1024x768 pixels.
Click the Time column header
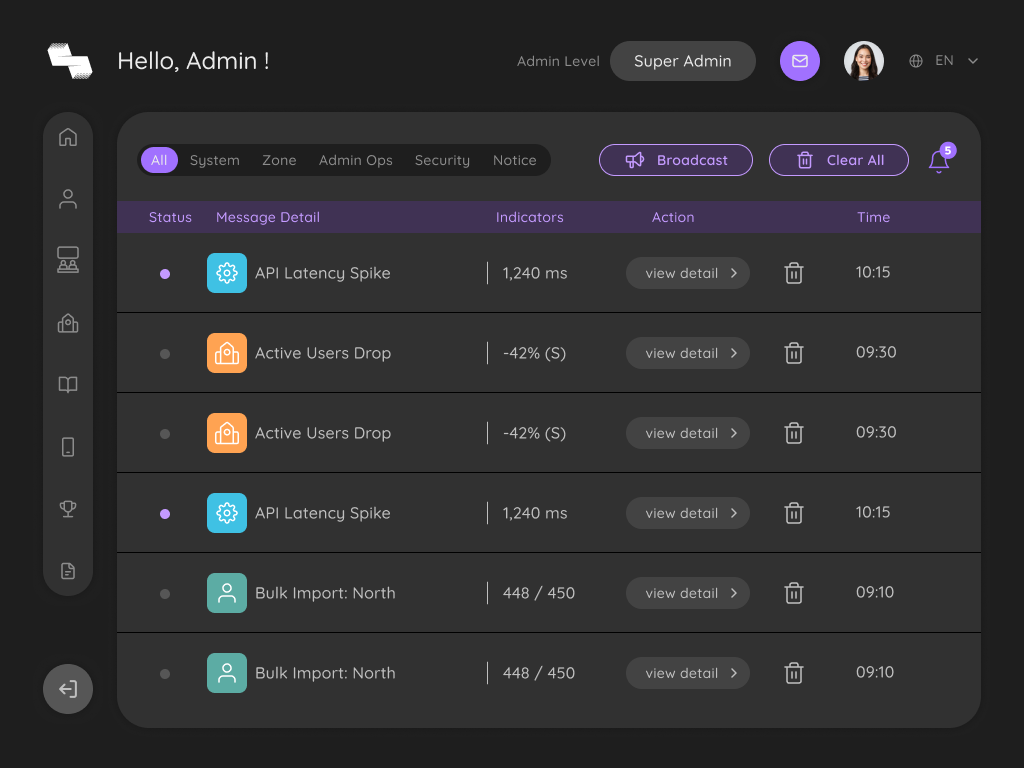[874, 217]
